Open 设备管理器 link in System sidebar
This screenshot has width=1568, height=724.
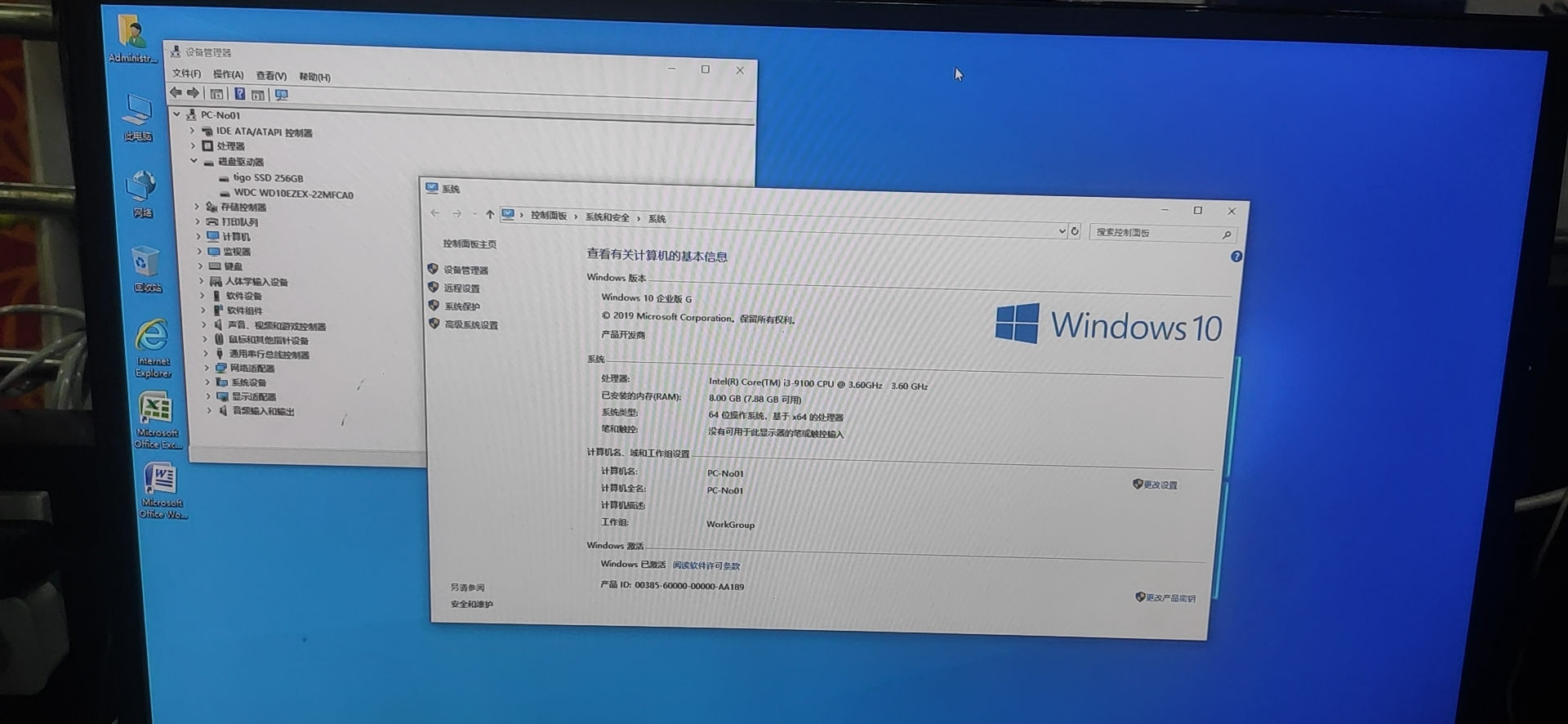coord(465,270)
